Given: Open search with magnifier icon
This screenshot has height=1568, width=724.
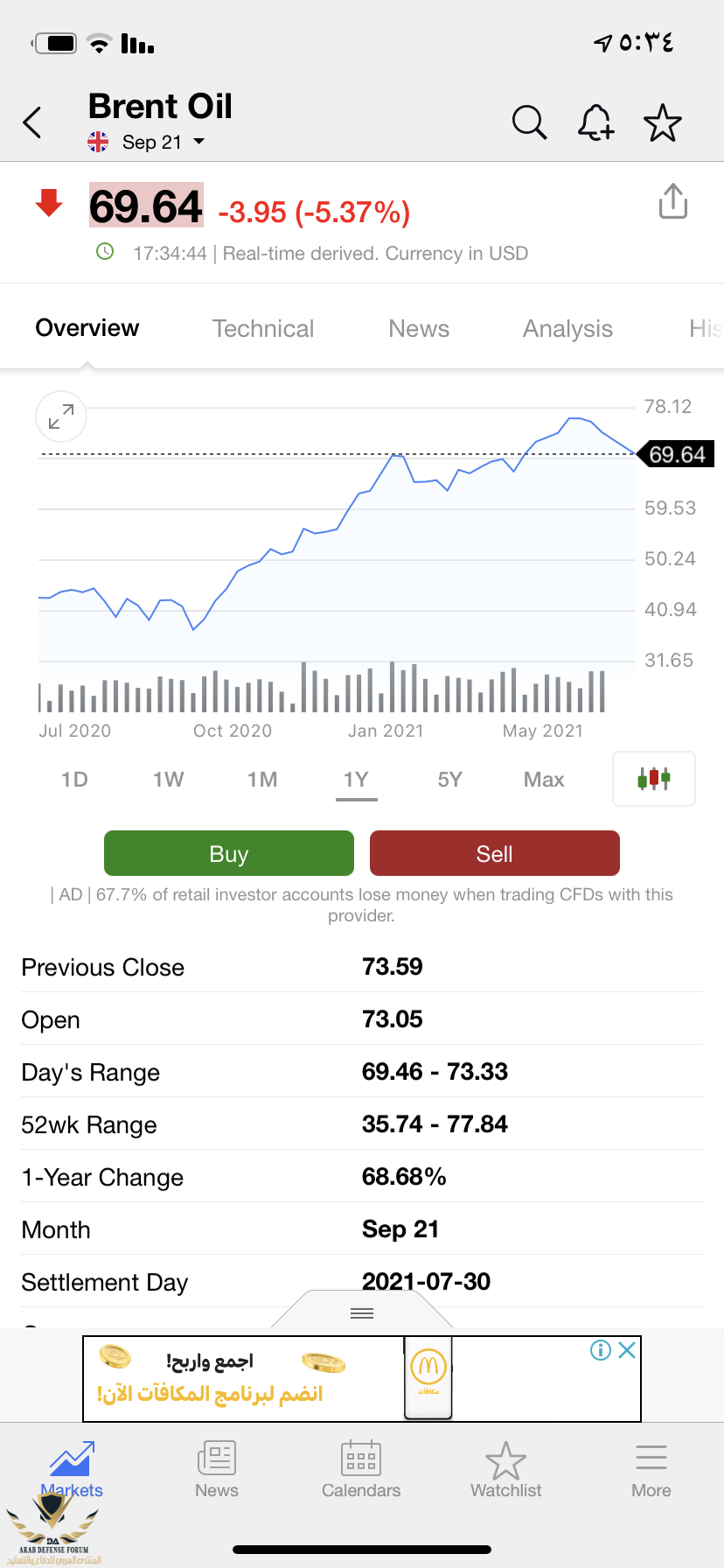Looking at the screenshot, I should (529, 122).
